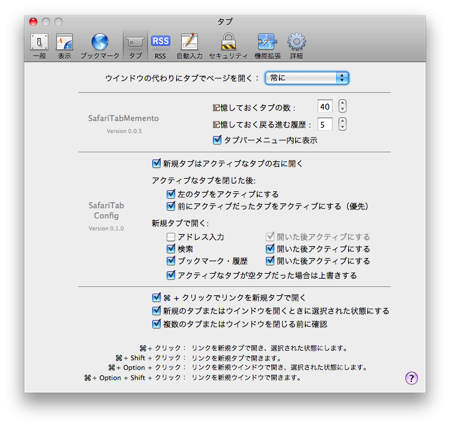Toggle タブバーメニュー内に表示 checkbox

[x=217, y=140]
